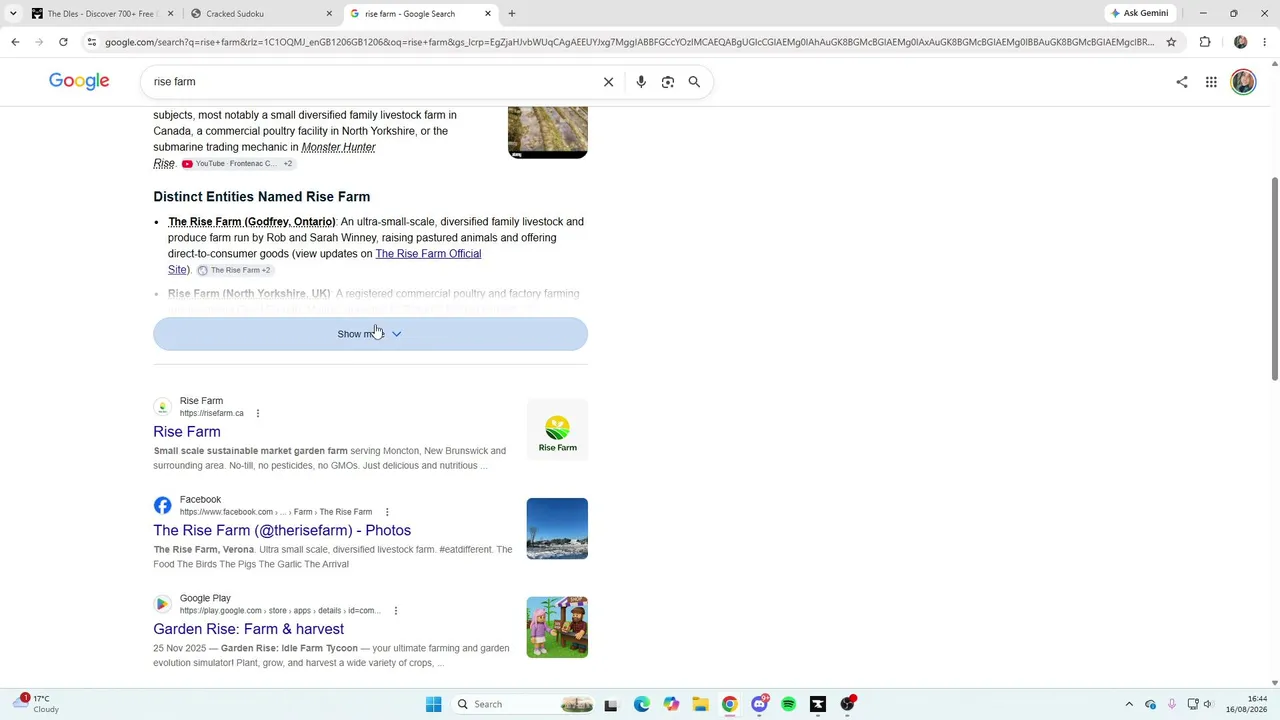Share this search results page

tap(1182, 82)
